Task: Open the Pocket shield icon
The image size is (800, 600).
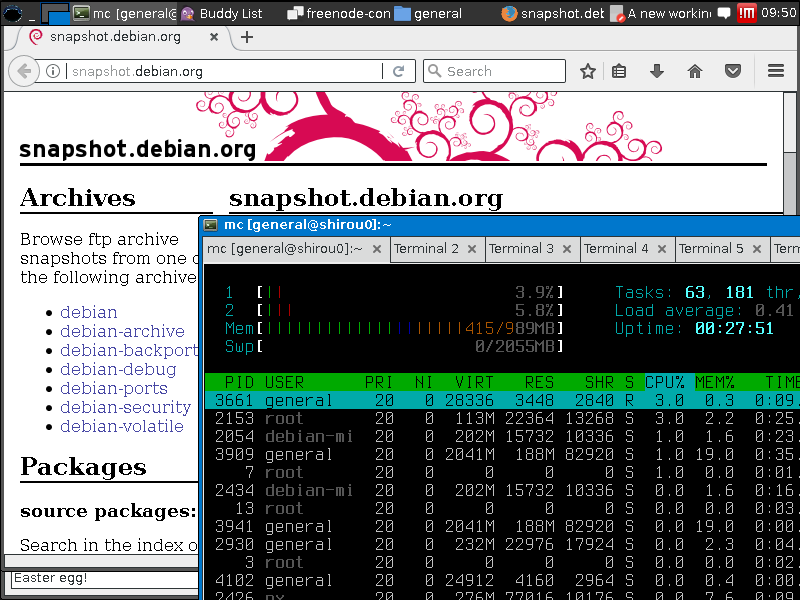Action: click(733, 71)
